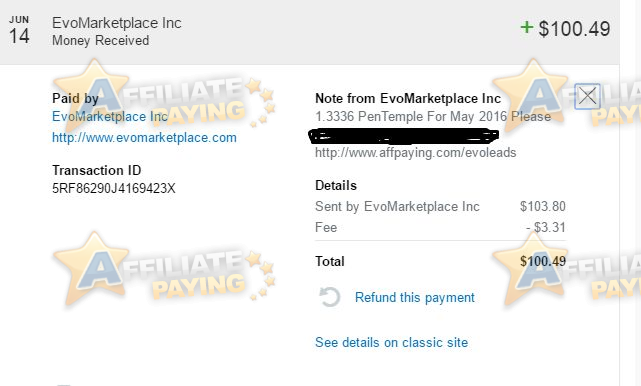Click the blacked-out redacted note line
Viewport: 641px width, 386px height.
[x=403, y=136]
